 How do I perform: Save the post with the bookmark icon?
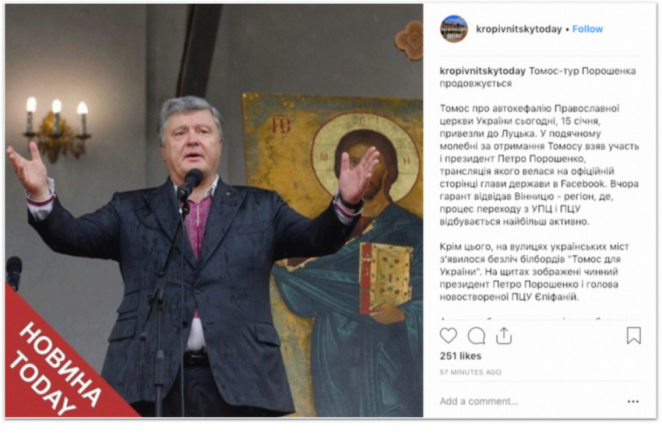coord(633,336)
